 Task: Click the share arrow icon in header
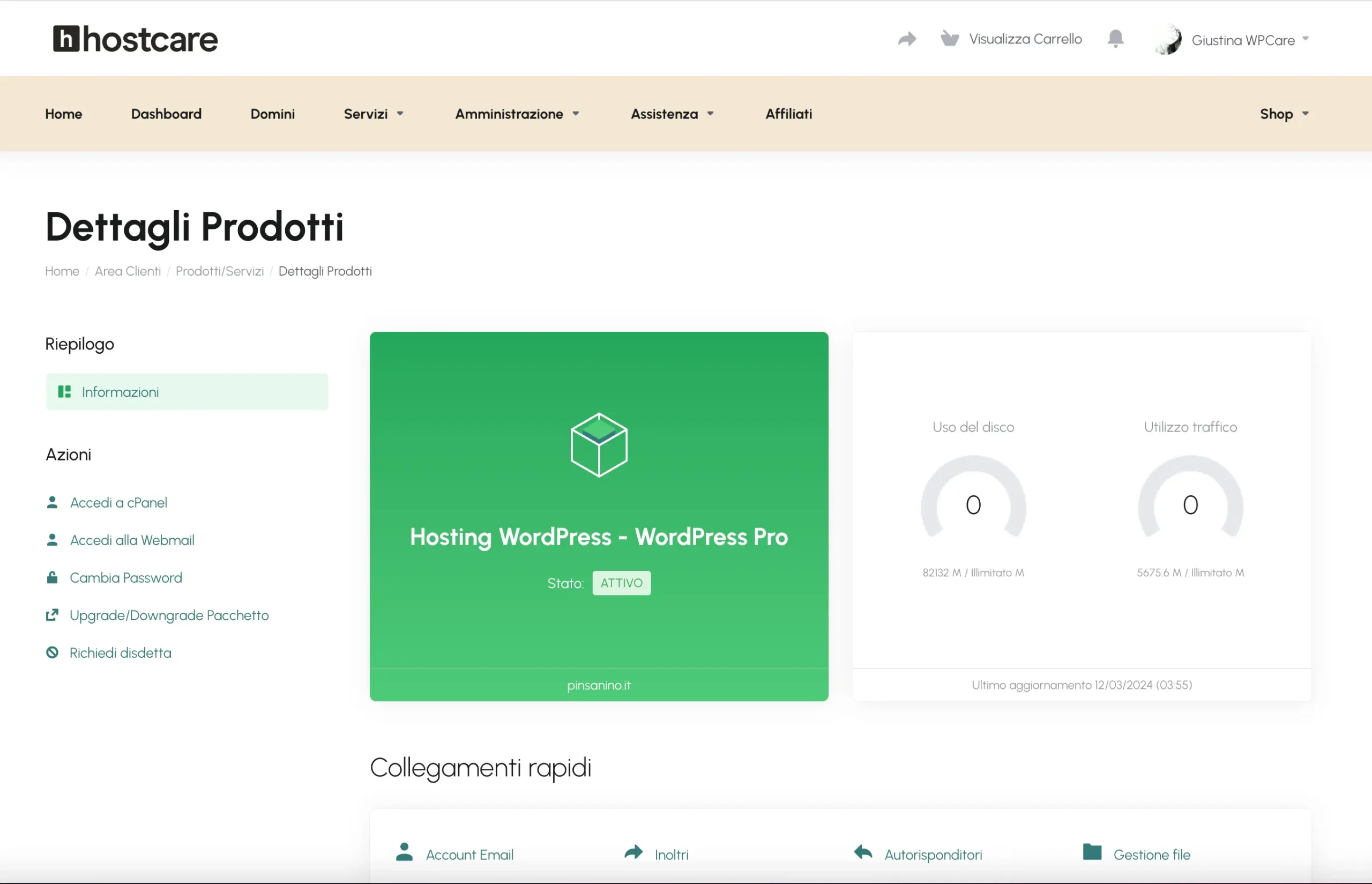pos(907,39)
